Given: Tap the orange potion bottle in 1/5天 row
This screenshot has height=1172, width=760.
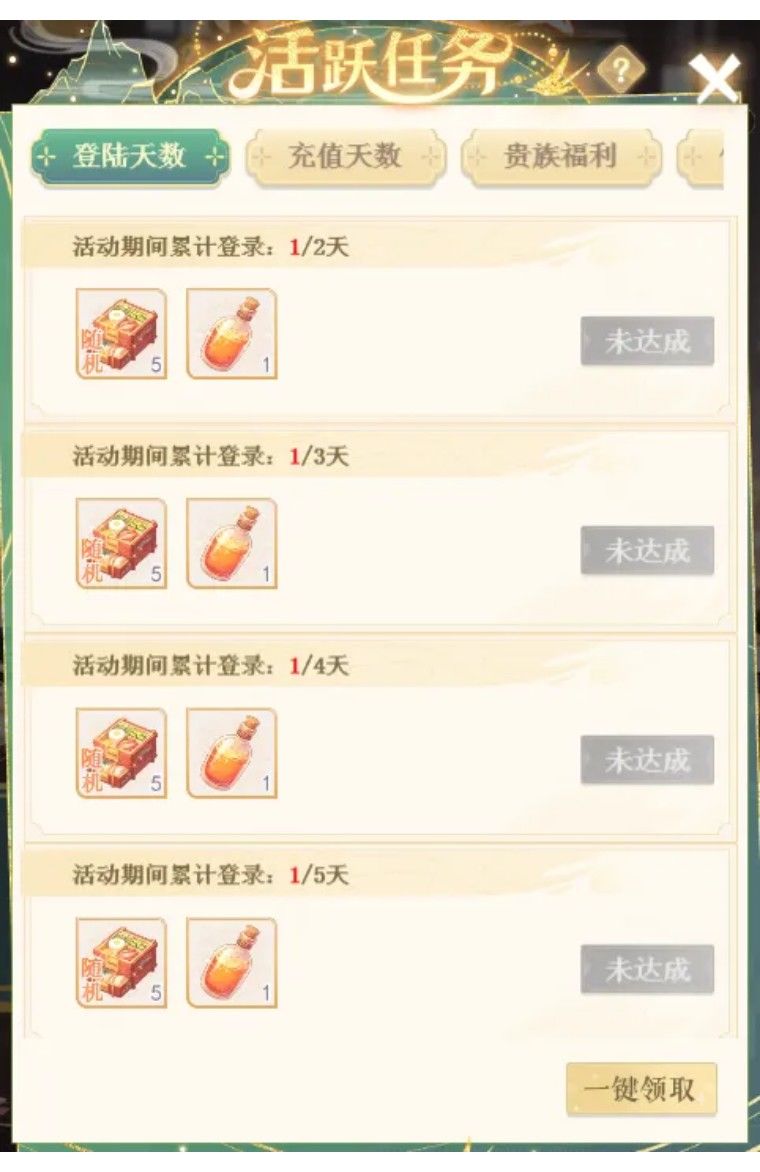Looking at the screenshot, I should 232,963.
